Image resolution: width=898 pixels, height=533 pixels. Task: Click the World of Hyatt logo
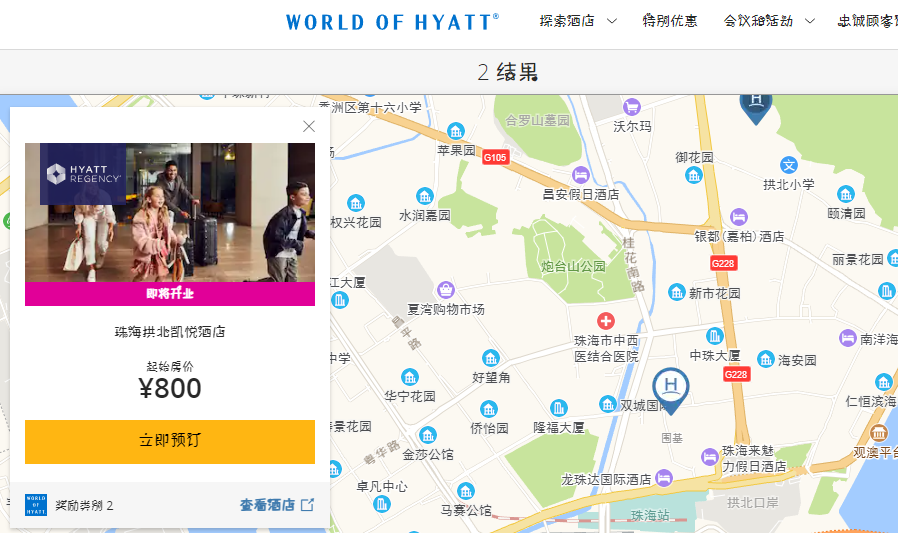pyautogui.click(x=392, y=22)
